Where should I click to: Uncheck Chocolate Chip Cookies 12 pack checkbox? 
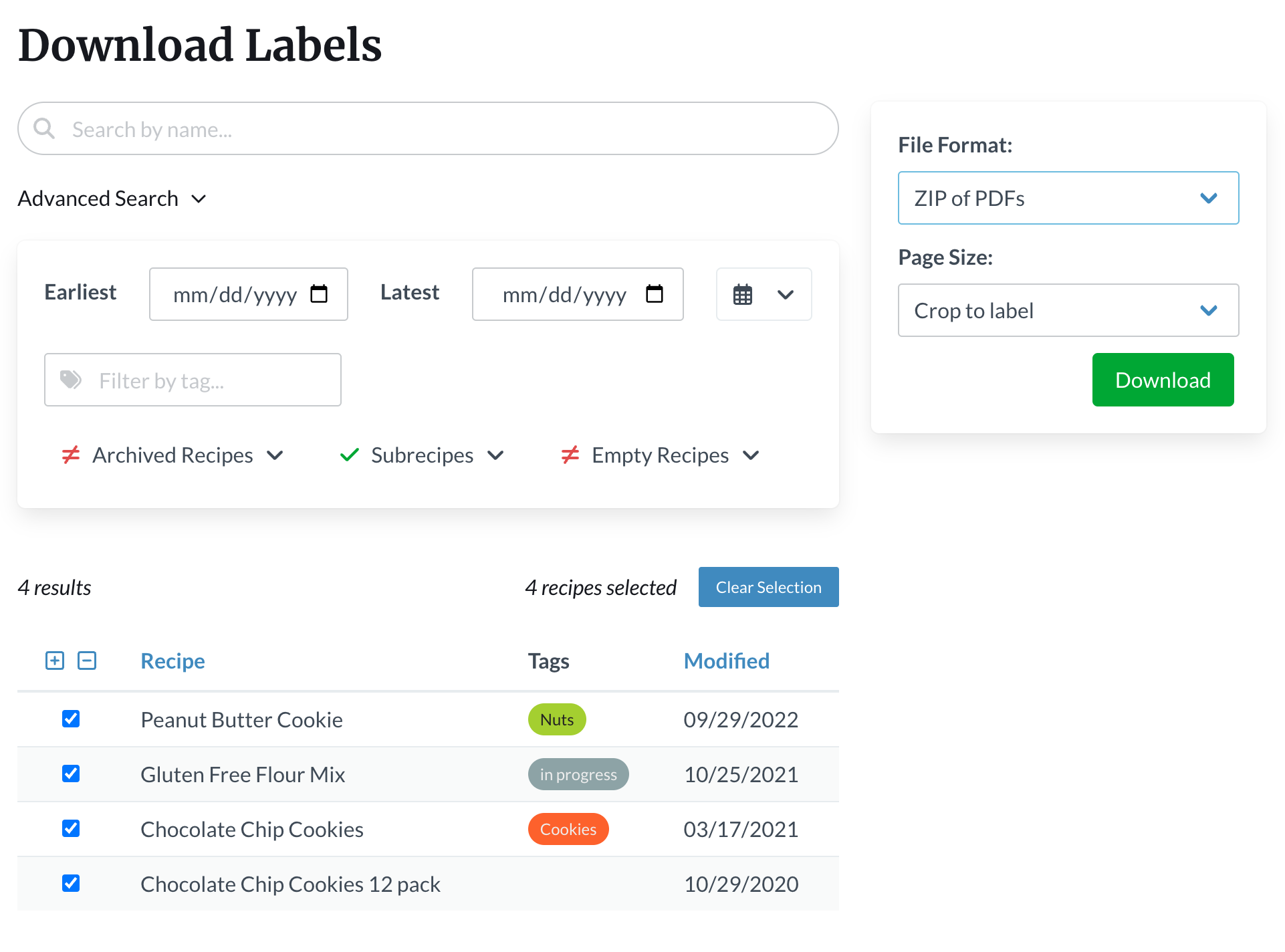(71, 883)
